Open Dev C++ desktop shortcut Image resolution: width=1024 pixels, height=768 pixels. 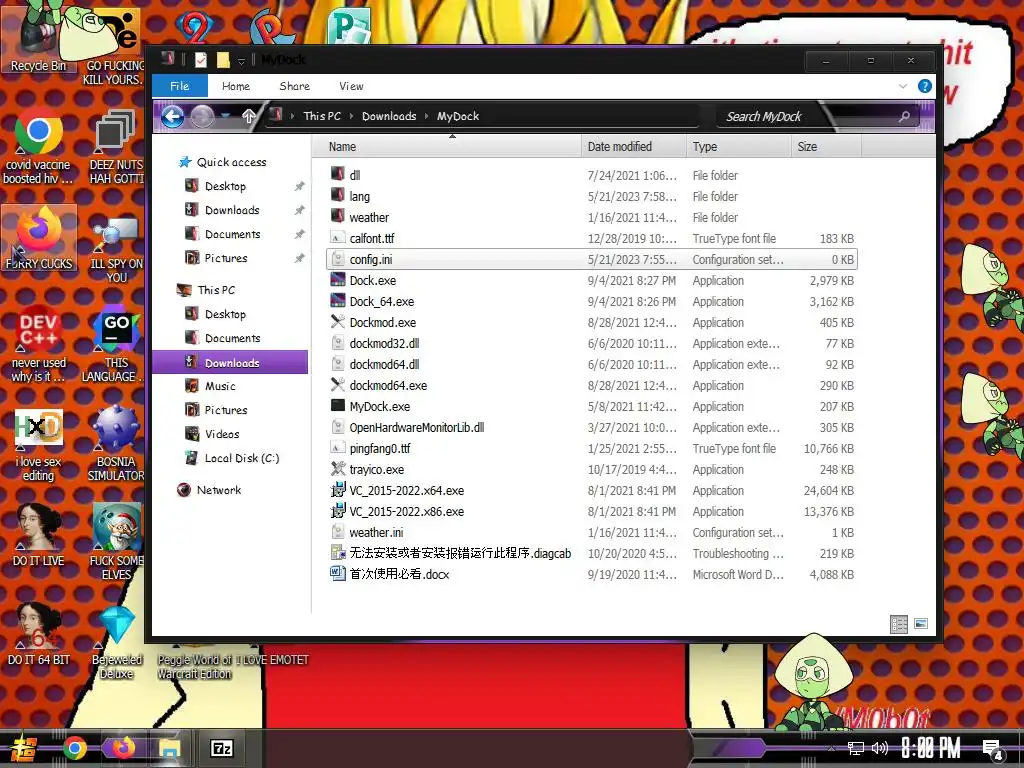(x=39, y=345)
